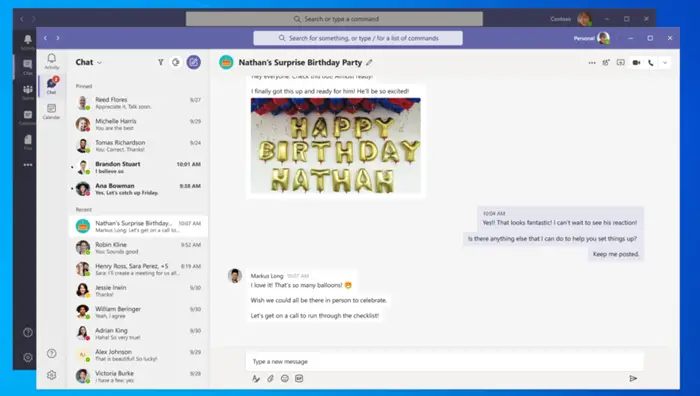Open the emoji picker
The image size is (700, 396).
[x=284, y=379]
